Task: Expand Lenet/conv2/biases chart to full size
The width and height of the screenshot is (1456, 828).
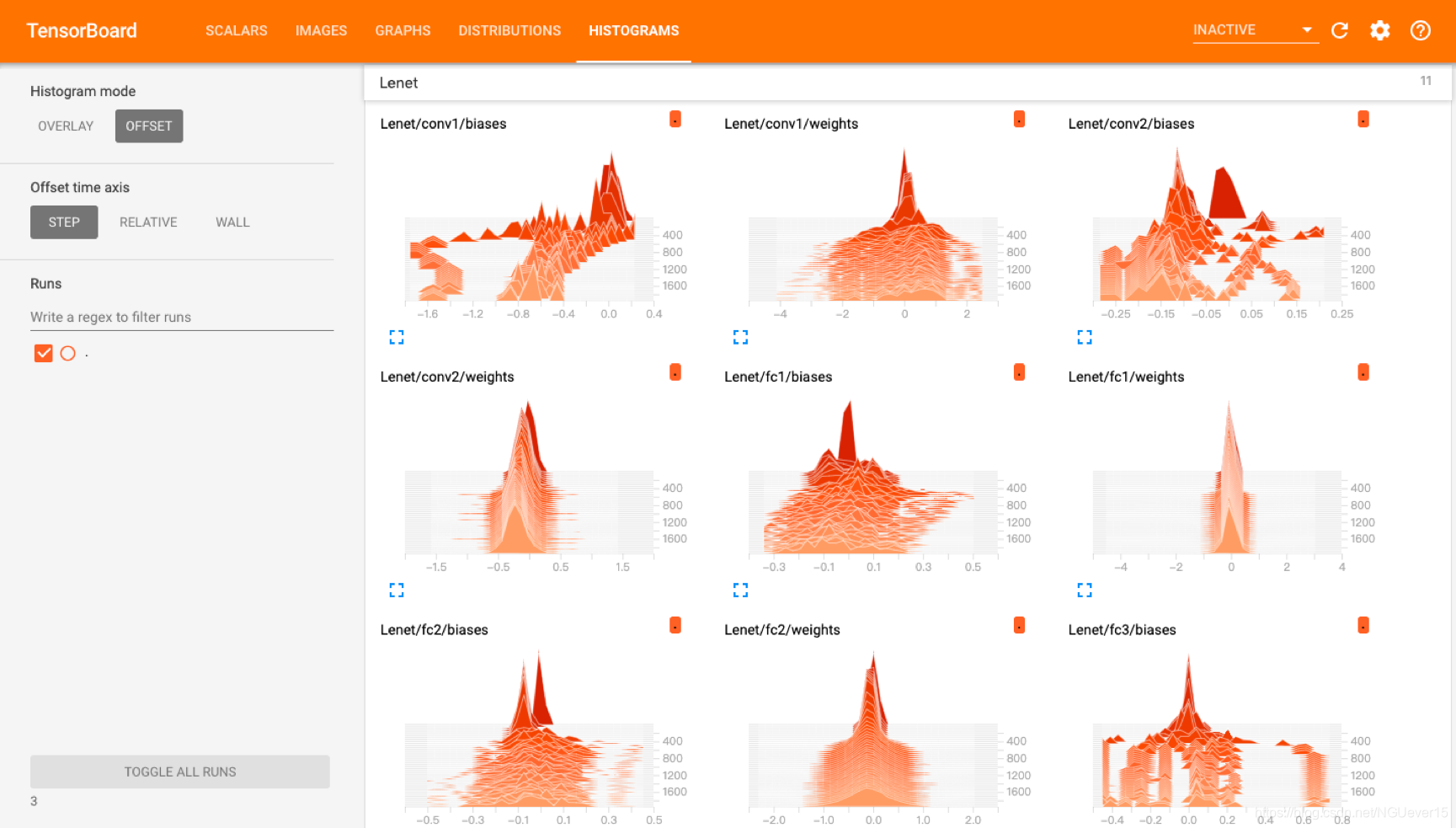Action: 1085,337
